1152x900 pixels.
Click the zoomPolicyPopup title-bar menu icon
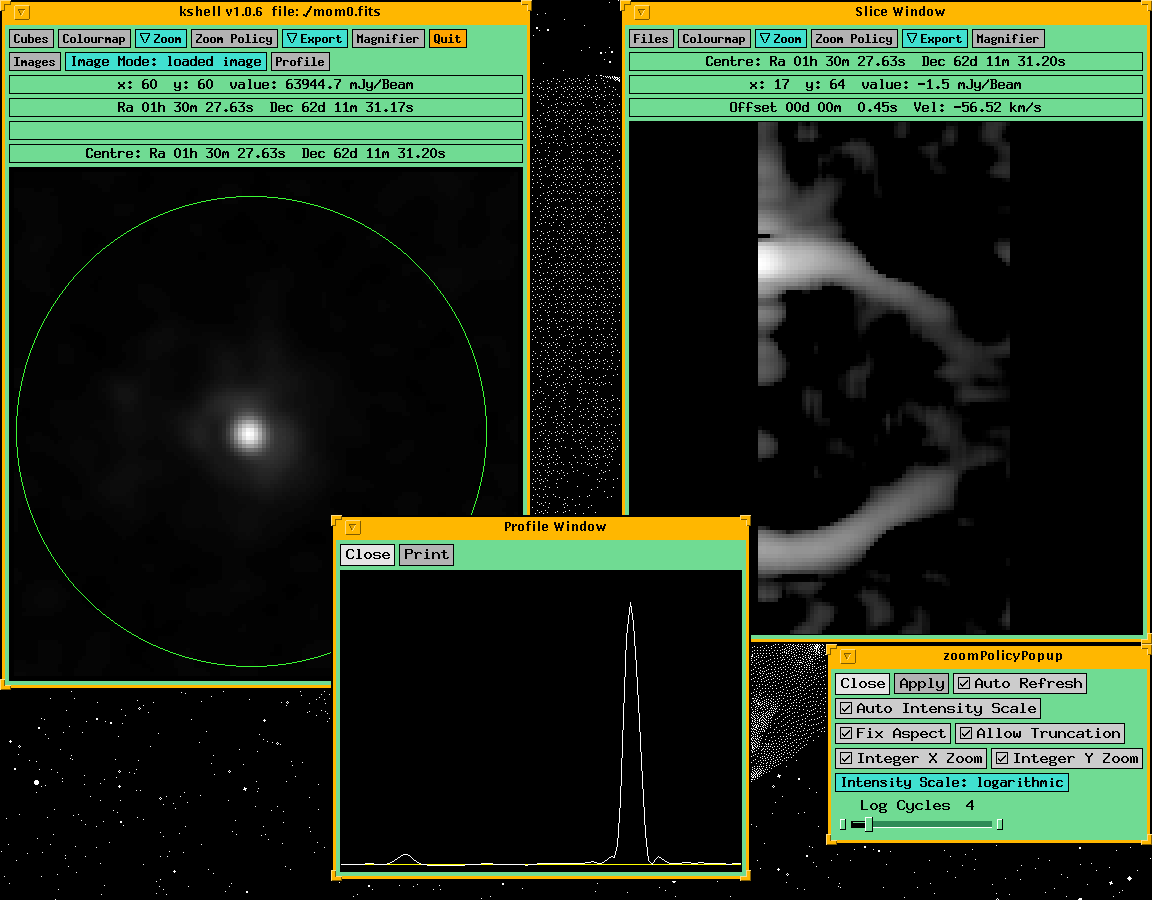848,657
